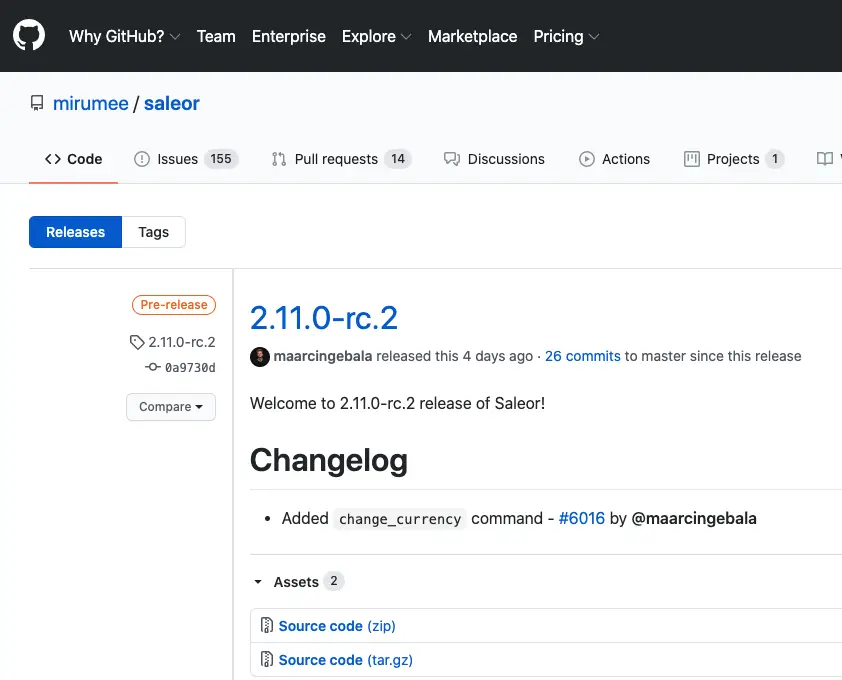
Task: Open the Projects tab
Action: click(734, 159)
